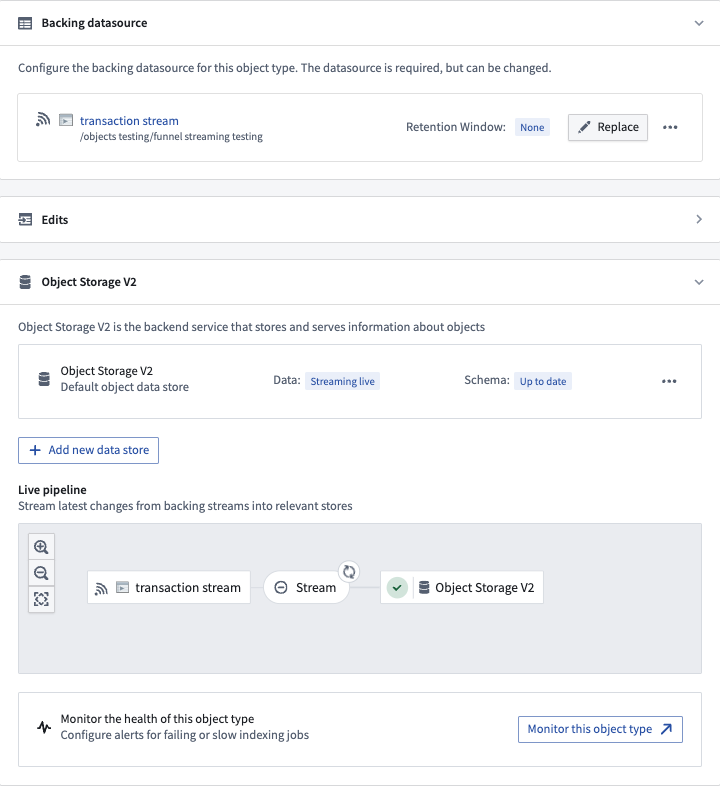Collapse the Backing datasource section chevron
This screenshot has width=720, height=786.
point(699,23)
